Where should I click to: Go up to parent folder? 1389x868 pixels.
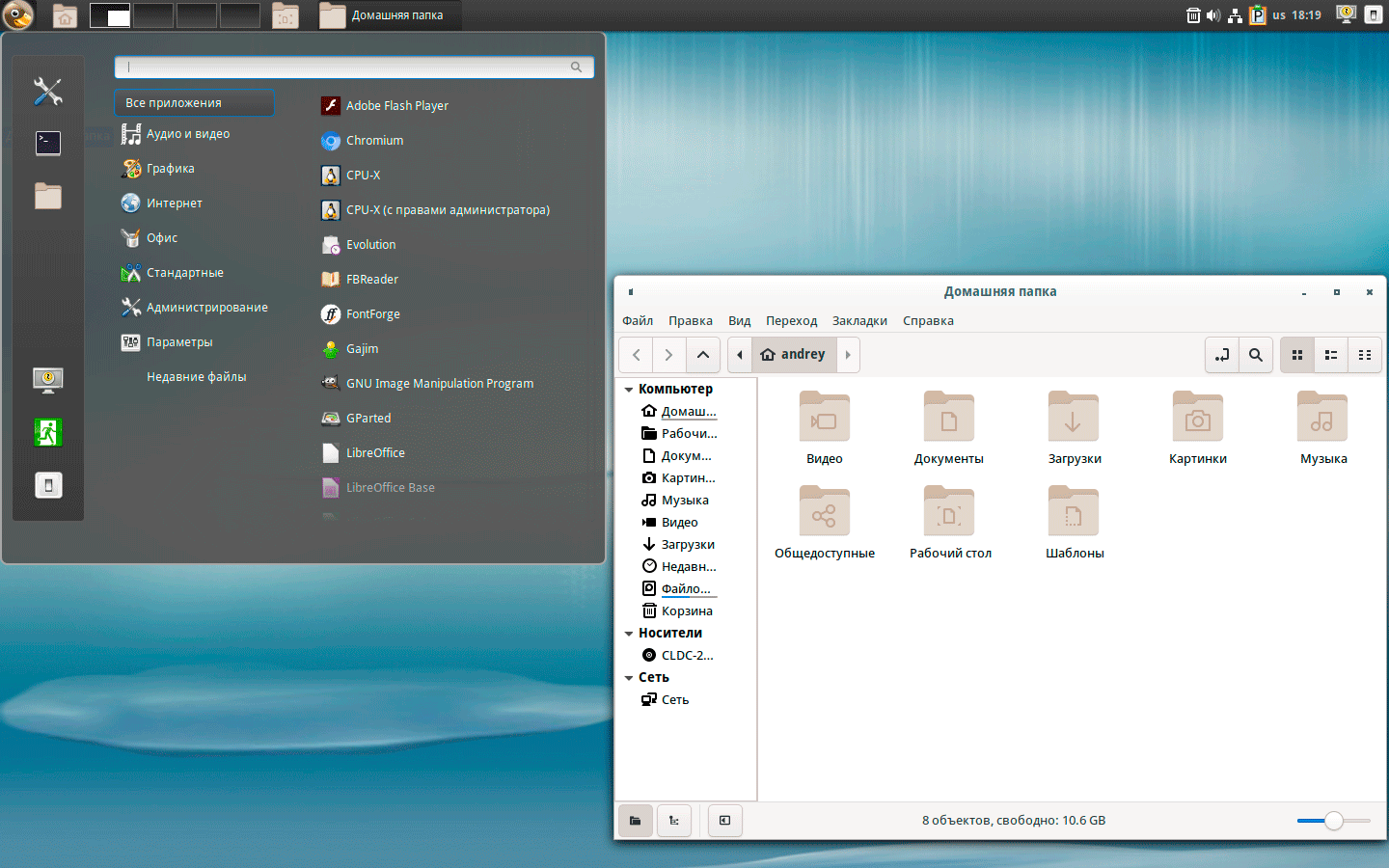(703, 355)
